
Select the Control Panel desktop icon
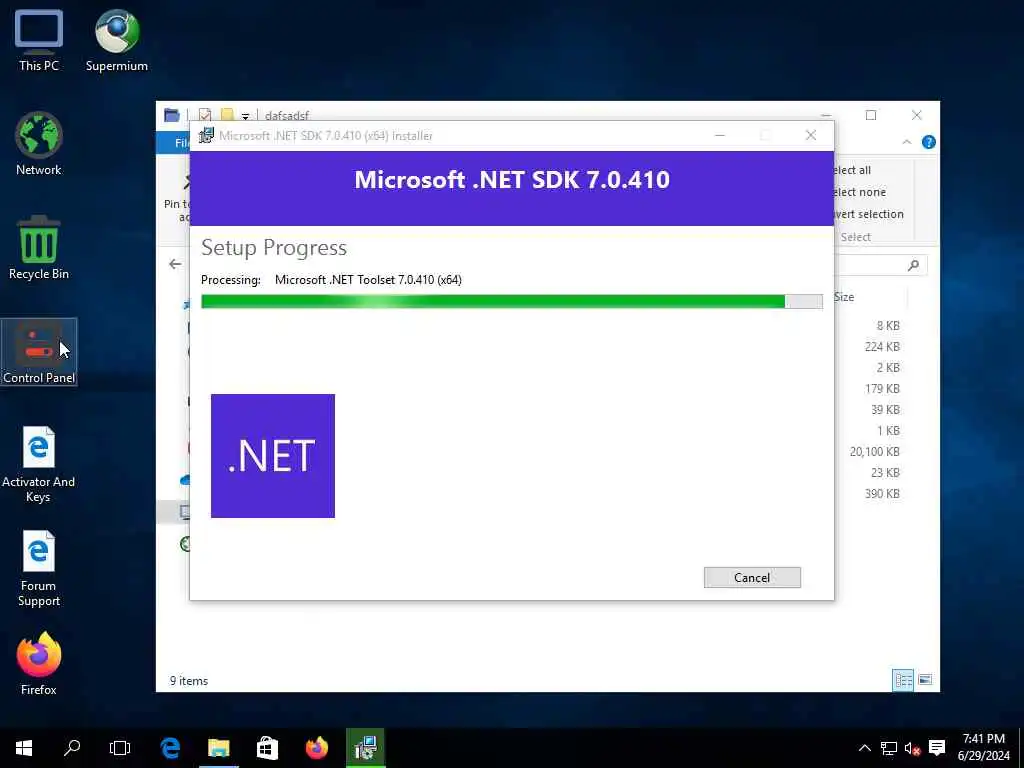click(39, 352)
